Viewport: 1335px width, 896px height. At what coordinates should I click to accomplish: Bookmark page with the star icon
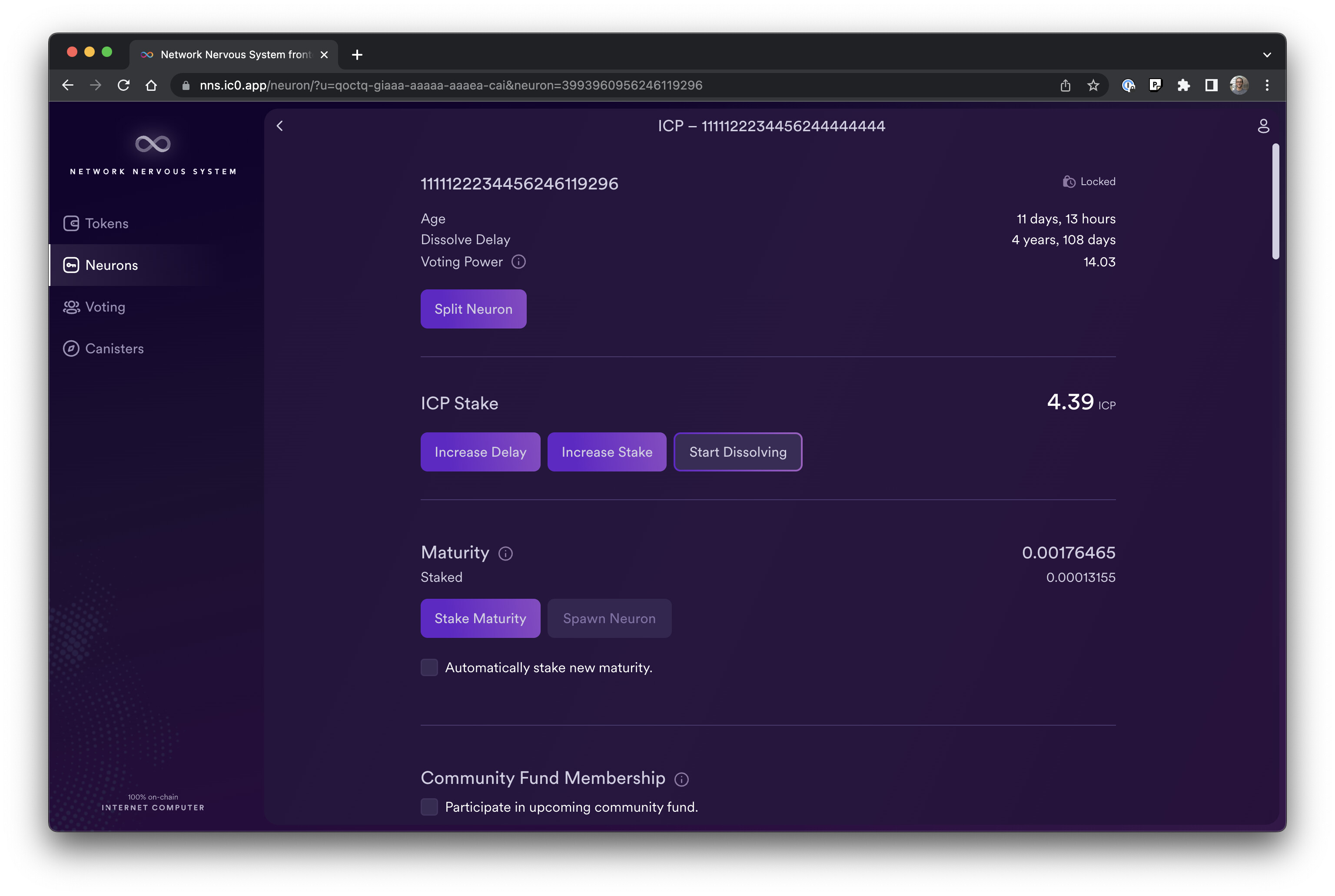click(1093, 85)
